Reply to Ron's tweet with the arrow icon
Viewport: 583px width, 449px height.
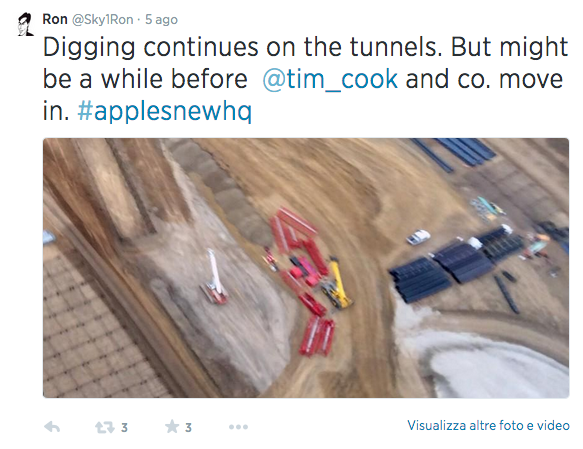click(52, 427)
